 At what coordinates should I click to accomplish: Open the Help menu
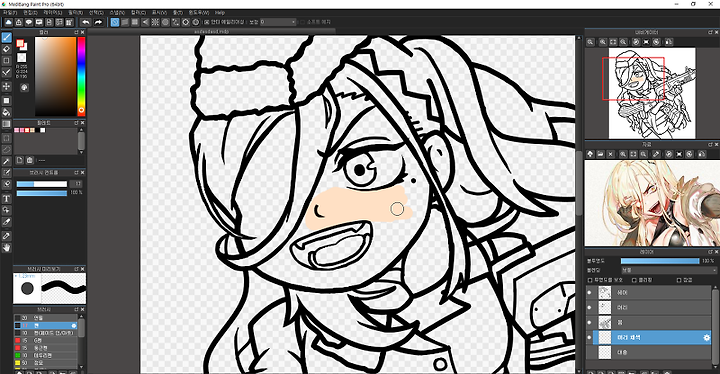pyautogui.click(x=220, y=13)
